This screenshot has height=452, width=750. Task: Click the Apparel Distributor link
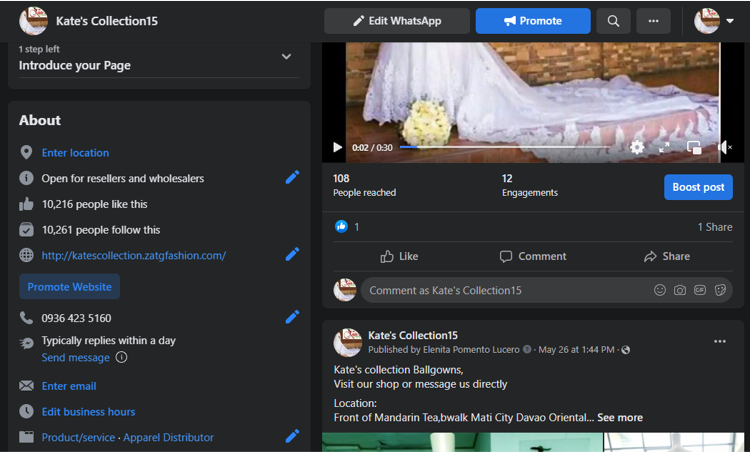tap(168, 437)
